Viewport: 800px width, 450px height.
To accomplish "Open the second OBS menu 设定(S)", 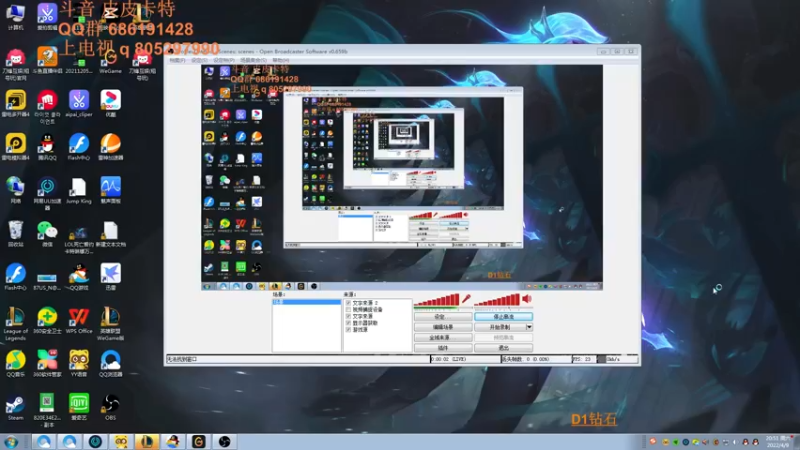I will pyautogui.click(x=199, y=60).
